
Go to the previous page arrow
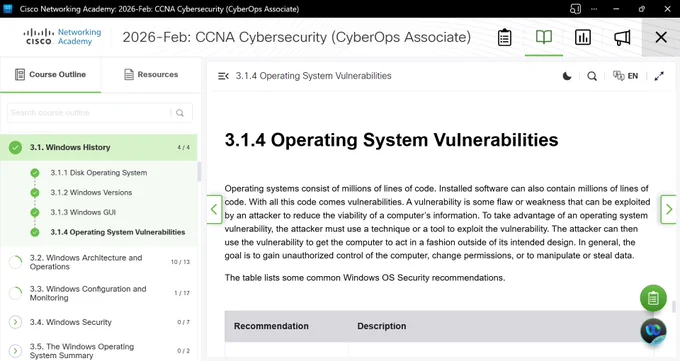[214, 210]
